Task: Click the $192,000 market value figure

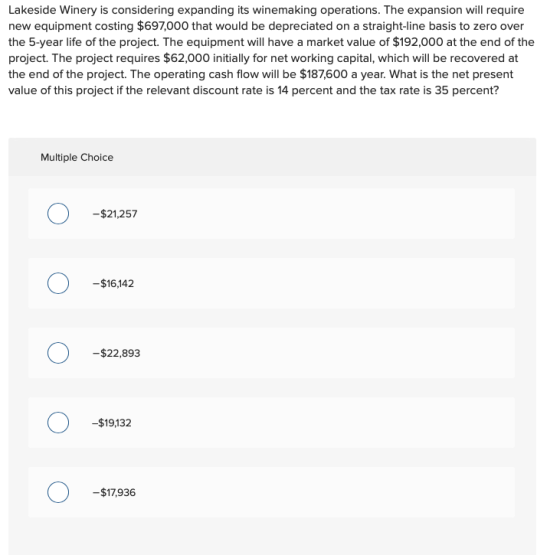Action: (x=418, y=42)
